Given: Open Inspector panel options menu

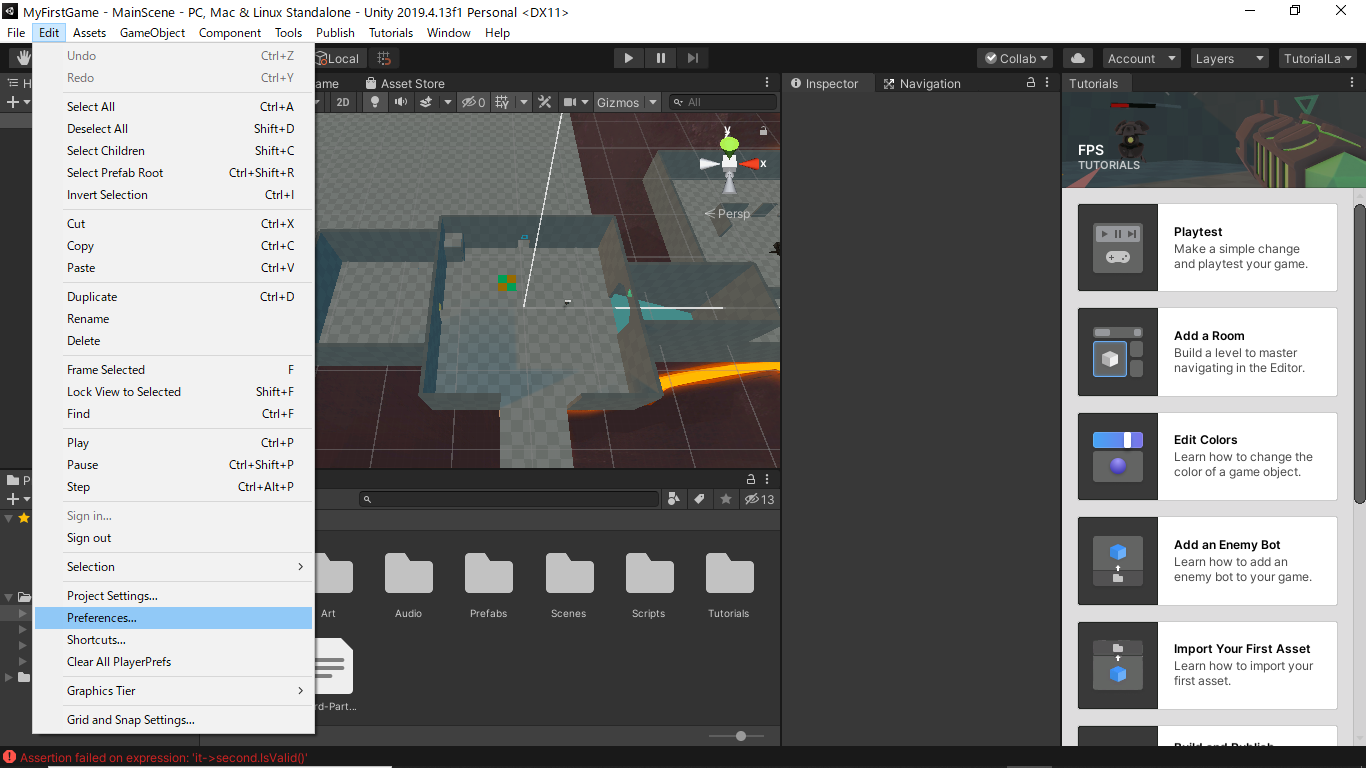Looking at the screenshot, I should pos(1047,83).
